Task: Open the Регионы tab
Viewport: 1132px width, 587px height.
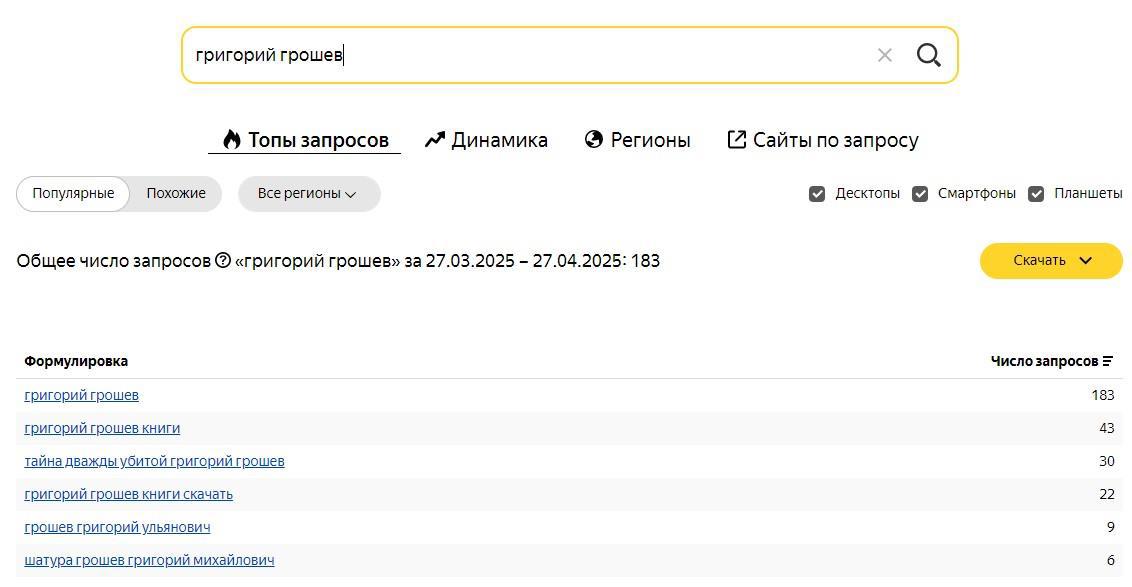Action: tap(638, 140)
